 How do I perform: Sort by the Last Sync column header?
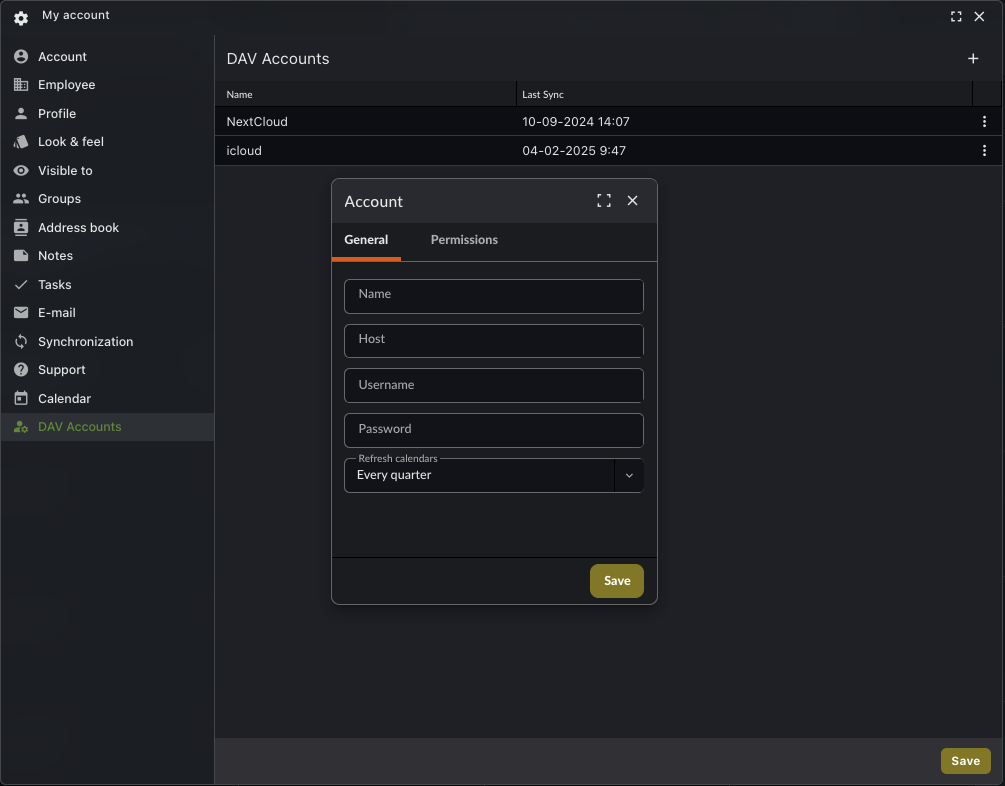tap(744, 94)
